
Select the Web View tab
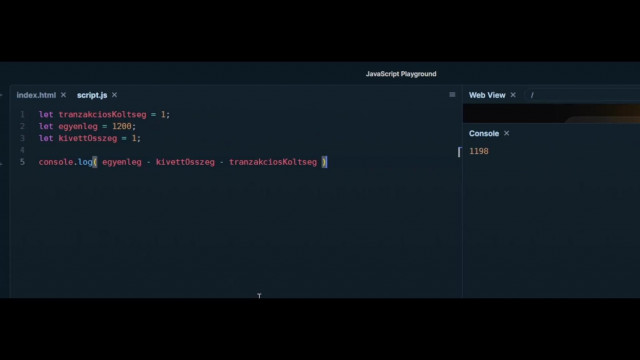coord(487,95)
